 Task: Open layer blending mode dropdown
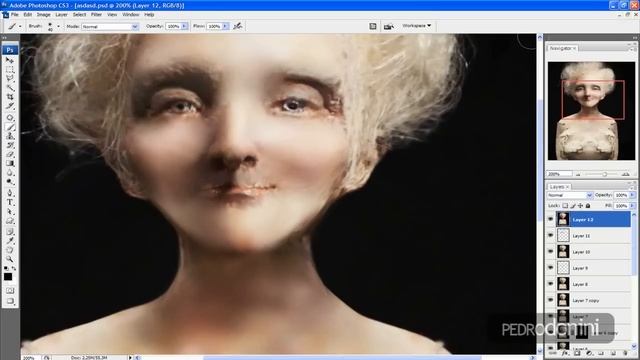click(570, 195)
